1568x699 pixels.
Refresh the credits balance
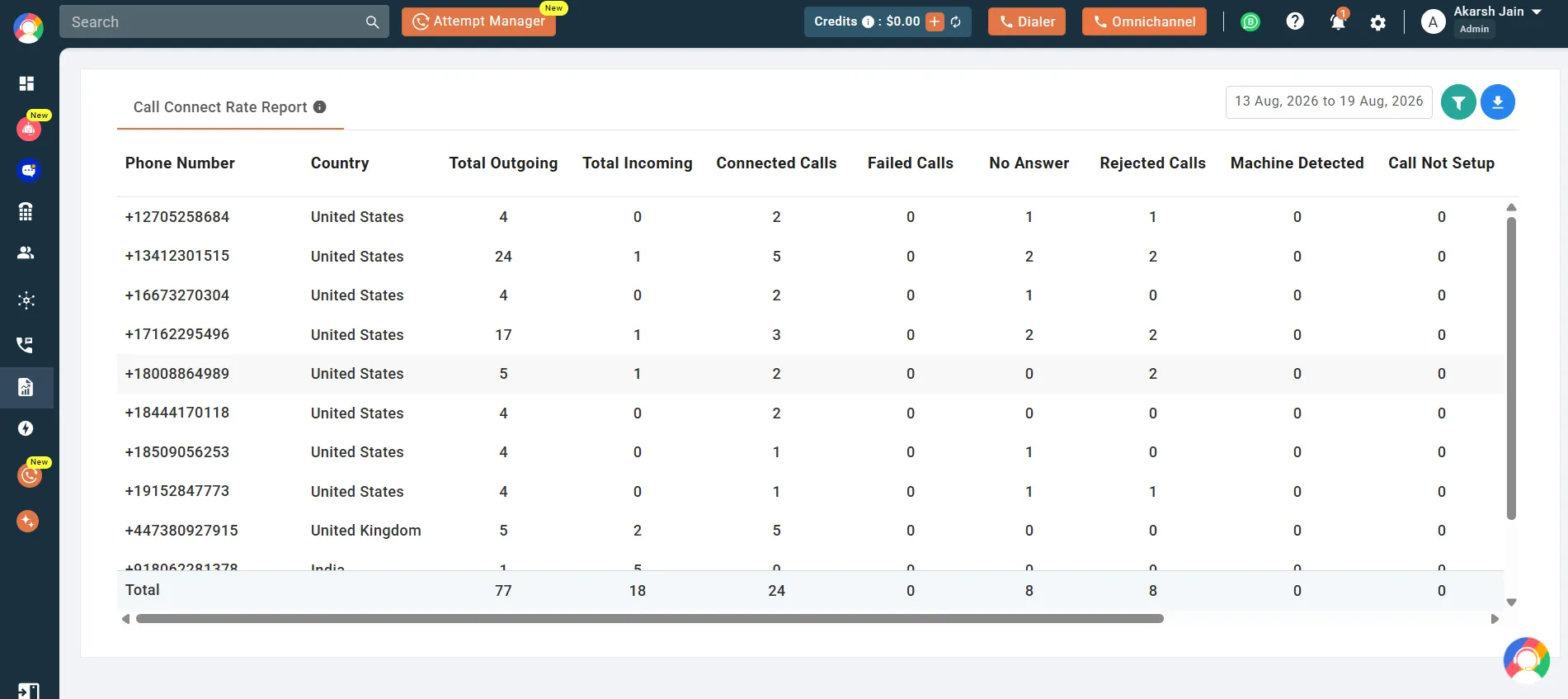click(956, 22)
